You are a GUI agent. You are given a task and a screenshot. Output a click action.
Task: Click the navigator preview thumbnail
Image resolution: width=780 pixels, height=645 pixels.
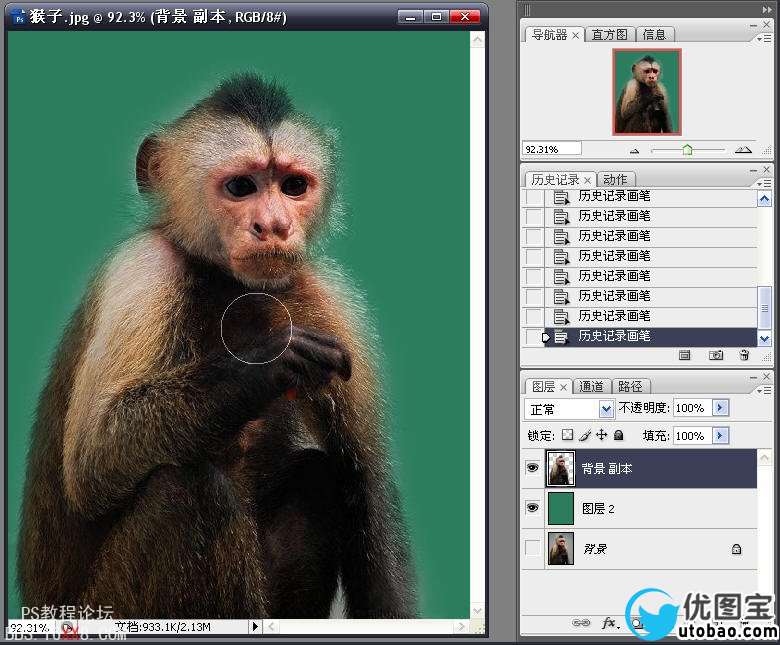pos(647,92)
